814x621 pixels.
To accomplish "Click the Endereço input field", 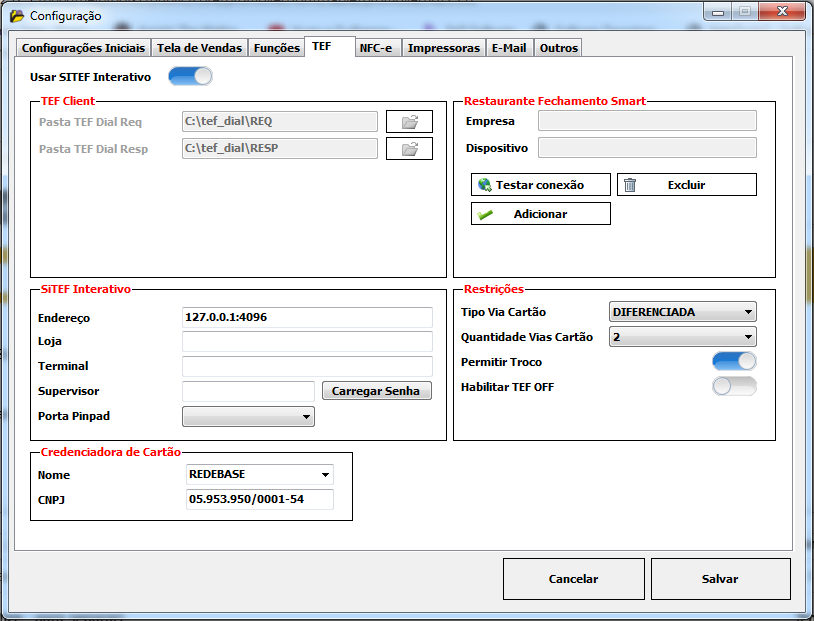I will click(306, 317).
